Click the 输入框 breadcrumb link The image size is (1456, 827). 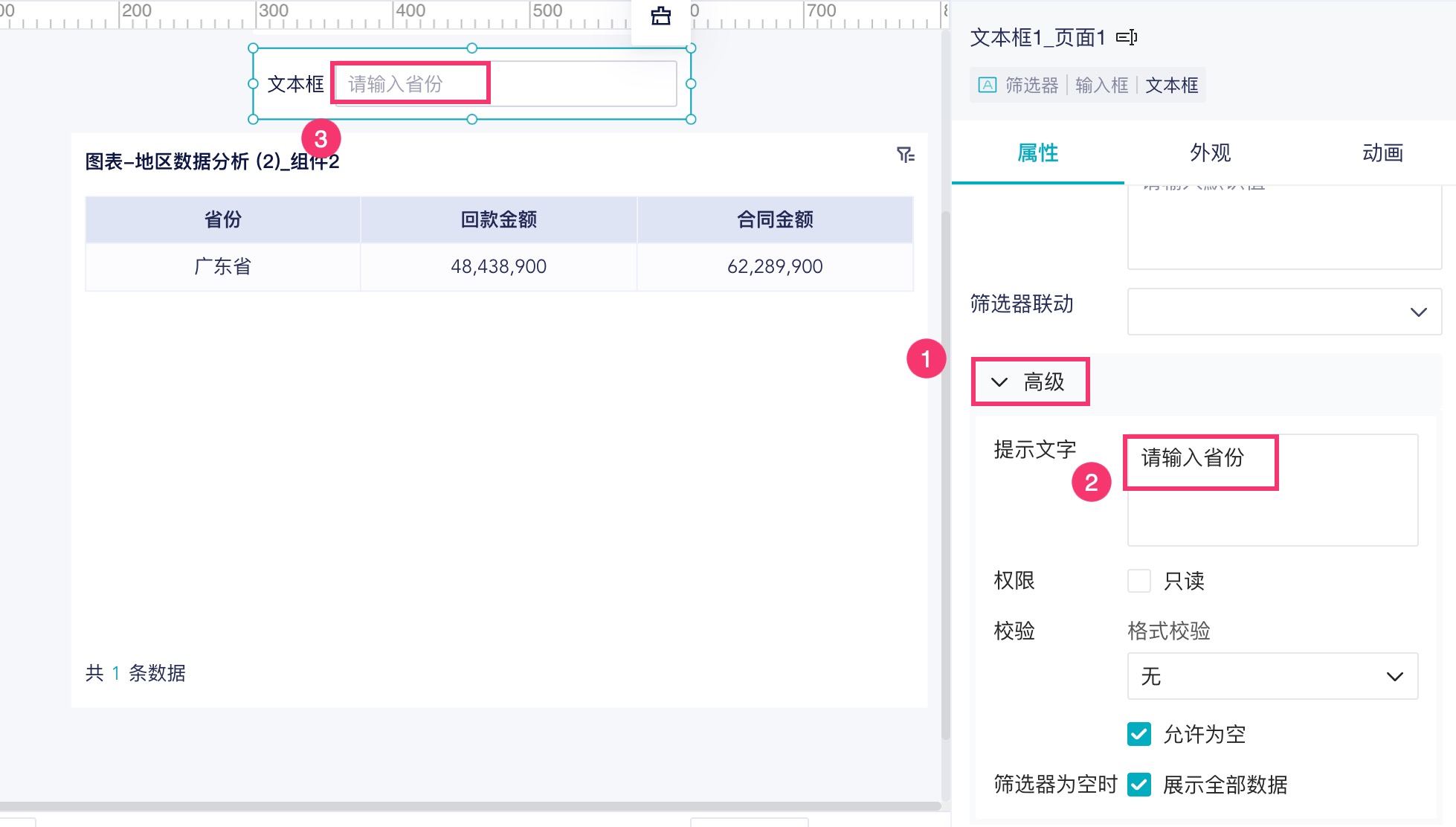[1101, 85]
